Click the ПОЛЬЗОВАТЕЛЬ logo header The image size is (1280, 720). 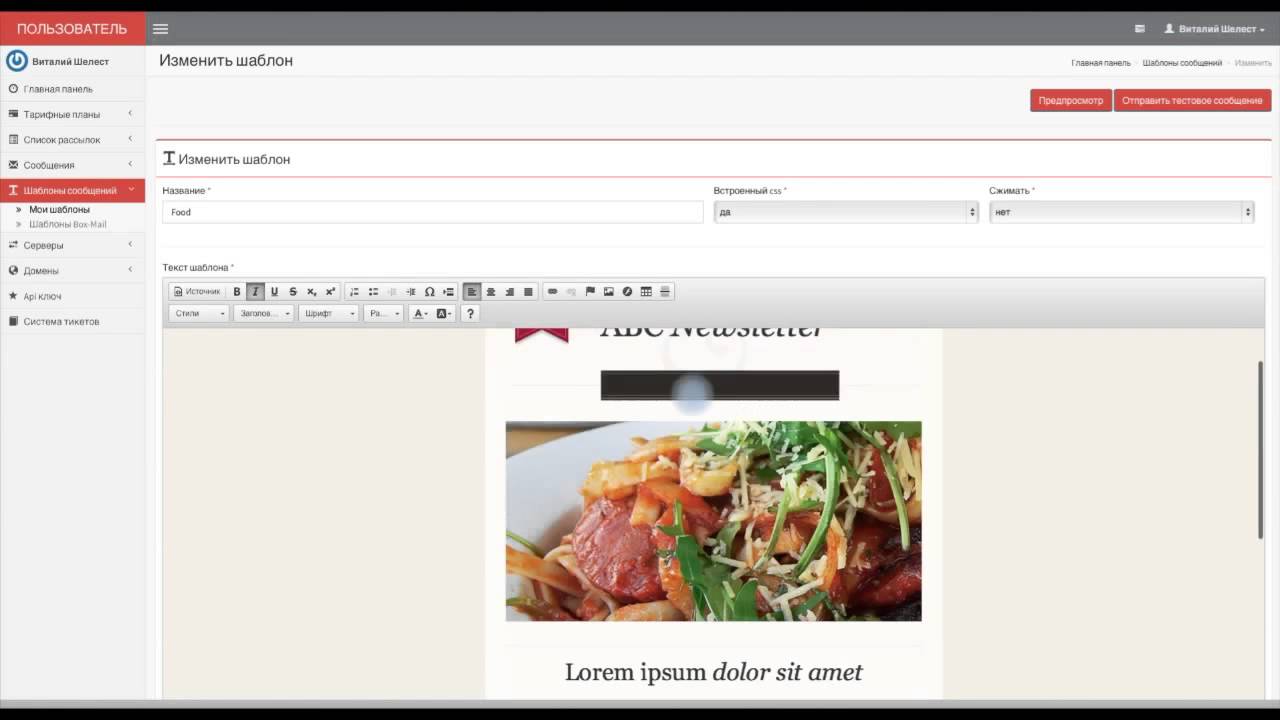click(x=72, y=29)
